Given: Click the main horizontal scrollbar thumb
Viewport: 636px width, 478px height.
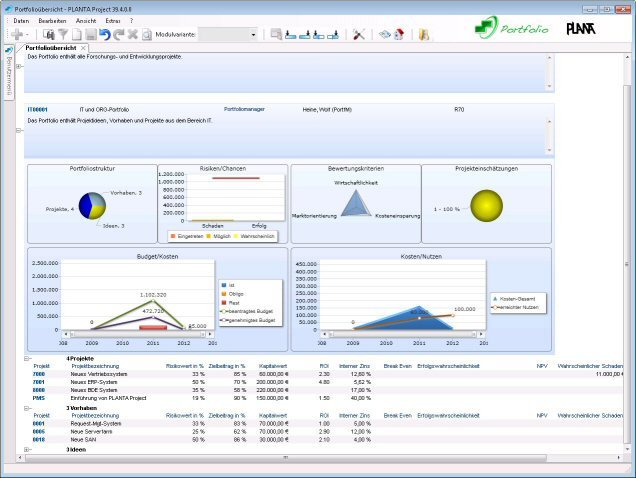Looking at the screenshot, I should [286, 458].
